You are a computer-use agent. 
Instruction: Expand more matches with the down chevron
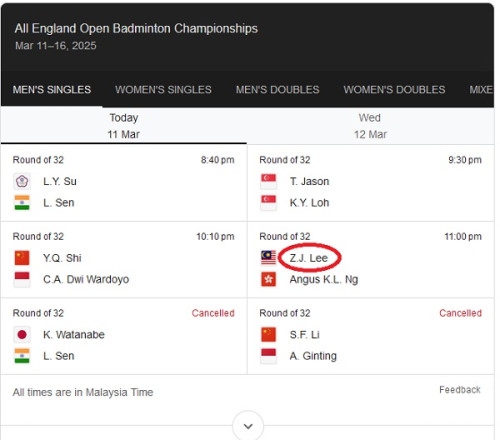pos(248,426)
